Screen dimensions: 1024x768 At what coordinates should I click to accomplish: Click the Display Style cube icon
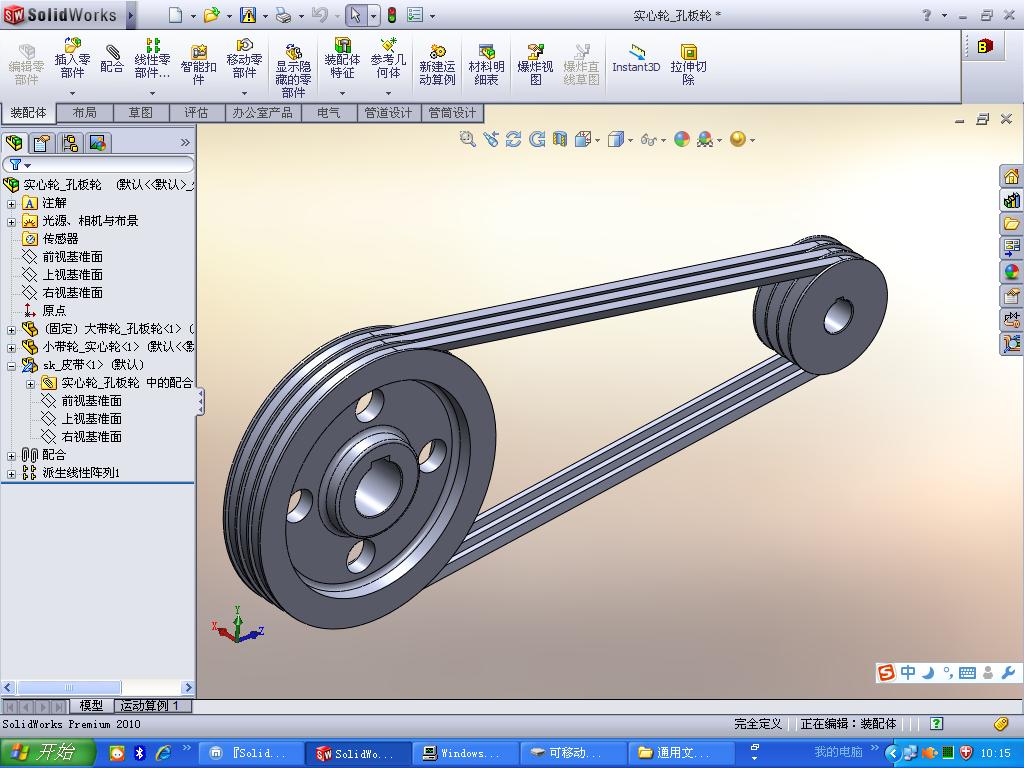click(x=615, y=139)
